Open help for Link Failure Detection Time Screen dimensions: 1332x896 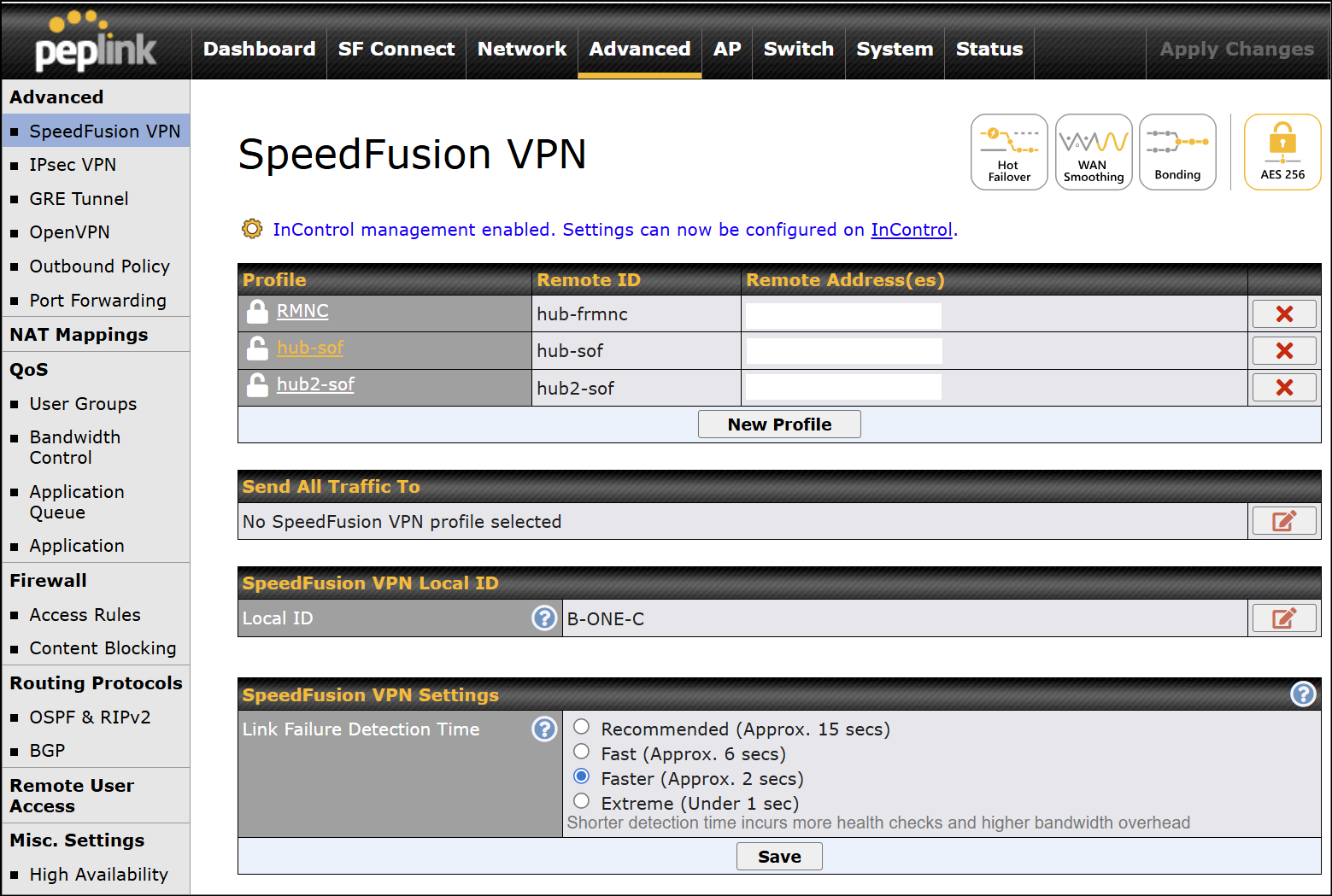tap(544, 729)
